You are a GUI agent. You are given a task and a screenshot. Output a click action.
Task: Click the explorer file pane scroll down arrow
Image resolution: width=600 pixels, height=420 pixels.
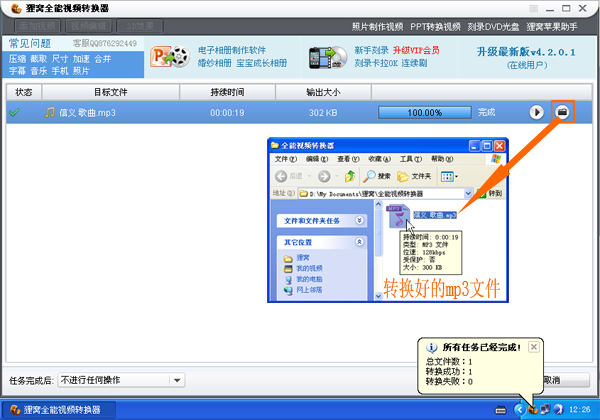[x=378, y=296]
